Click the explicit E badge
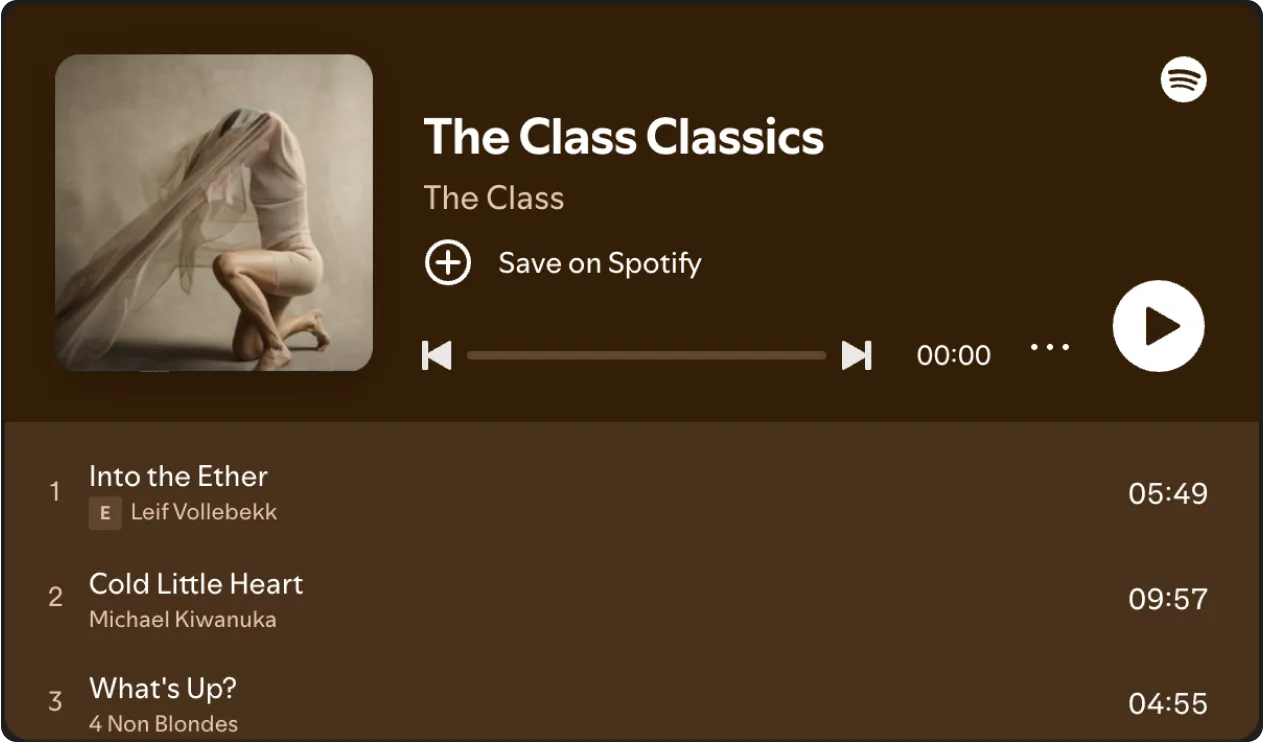Viewport: 1263px width, 742px height. (105, 514)
